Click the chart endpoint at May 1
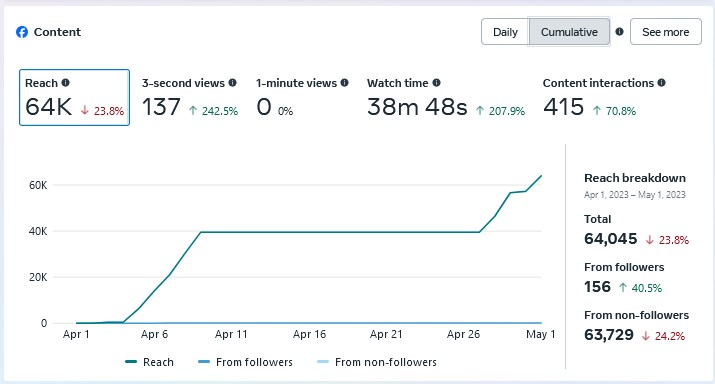 point(541,176)
